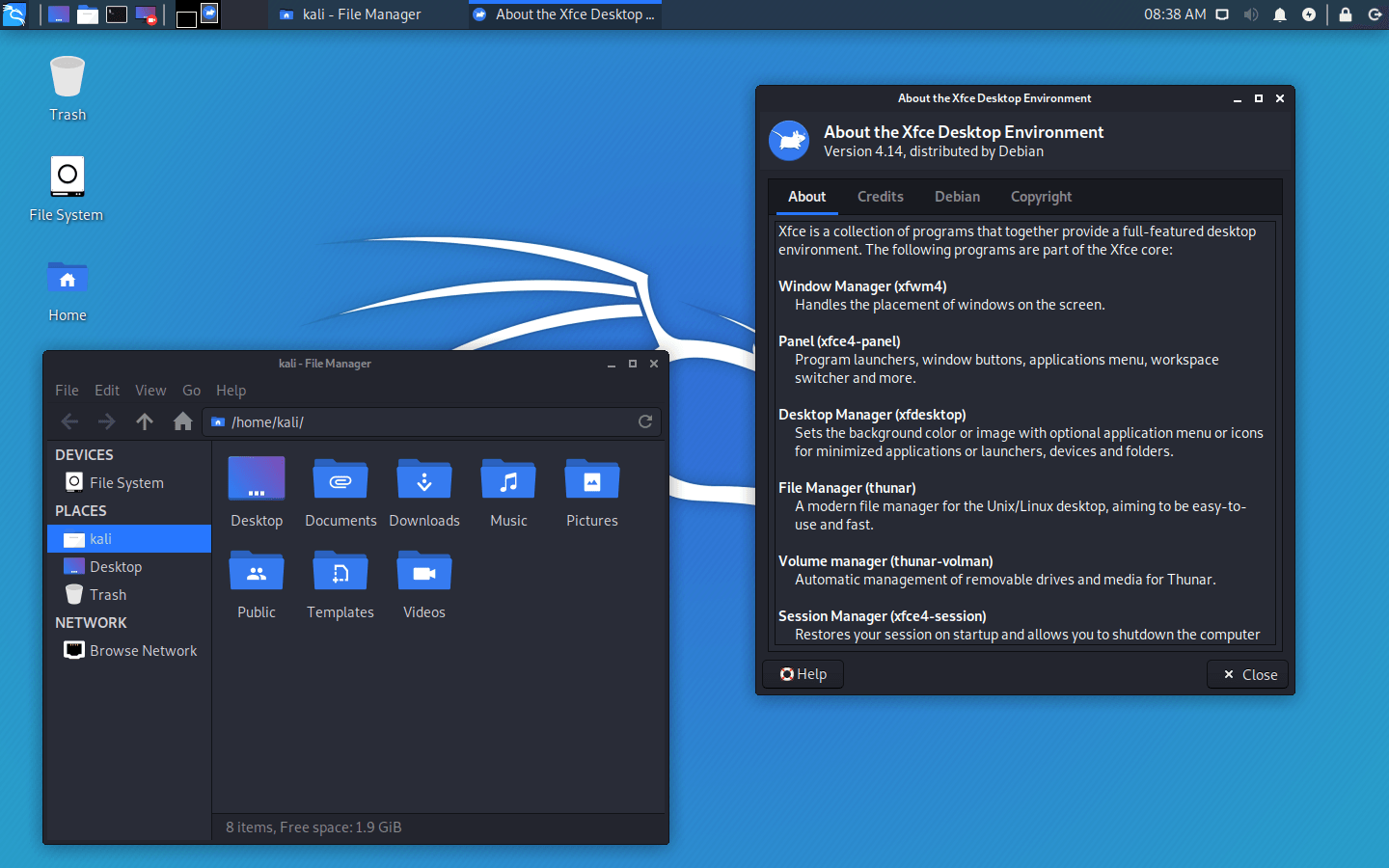Open the terminal emulator launcher in panel
Screen dimensions: 1389x868
[117, 14]
